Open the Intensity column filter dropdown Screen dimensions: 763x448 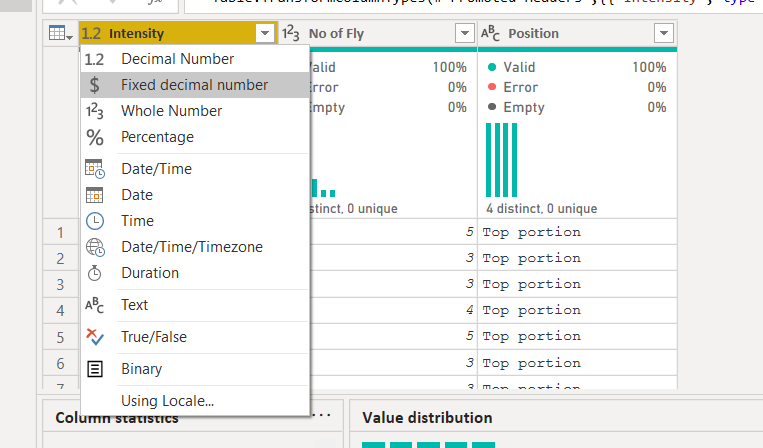pos(264,34)
